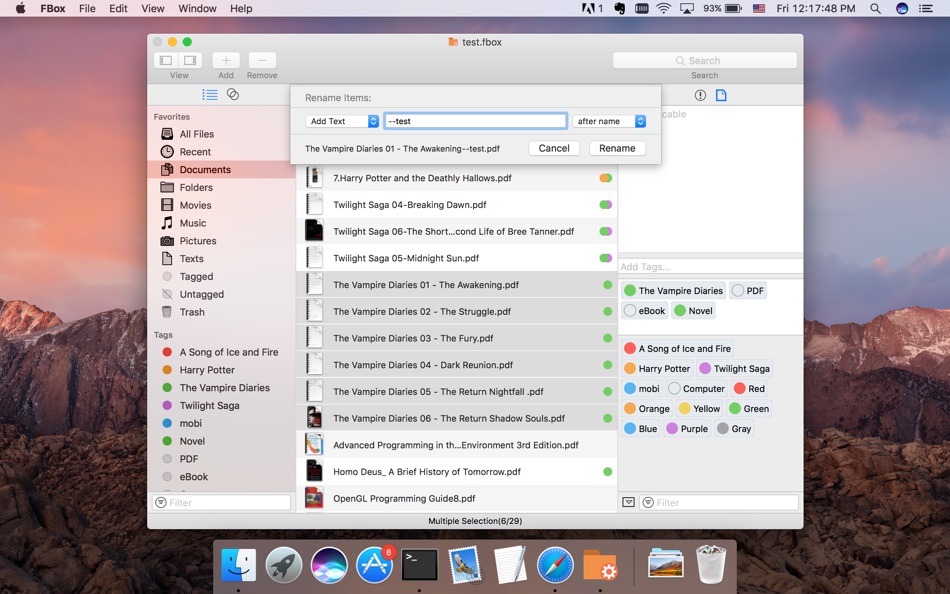Open the after name position dropdown
The height and width of the screenshot is (594, 950).
(x=609, y=121)
